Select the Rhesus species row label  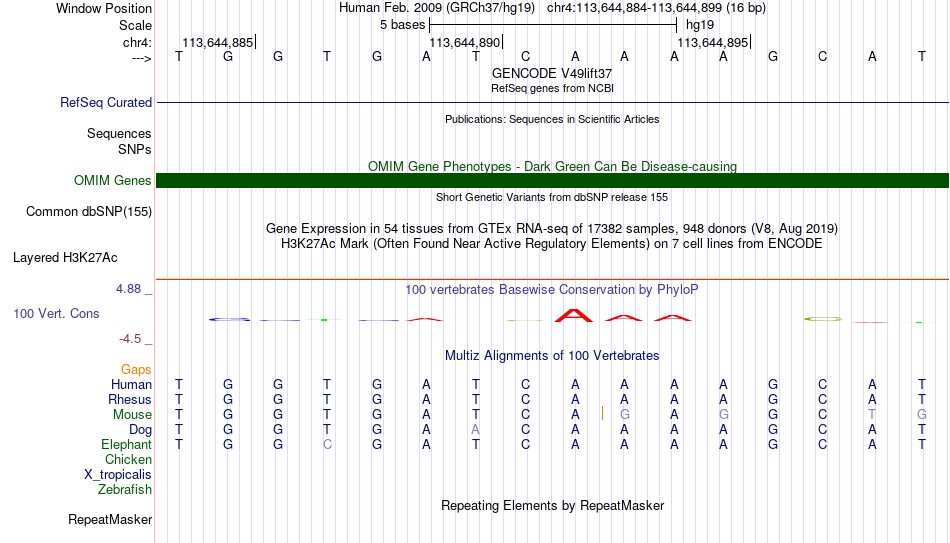(x=130, y=400)
